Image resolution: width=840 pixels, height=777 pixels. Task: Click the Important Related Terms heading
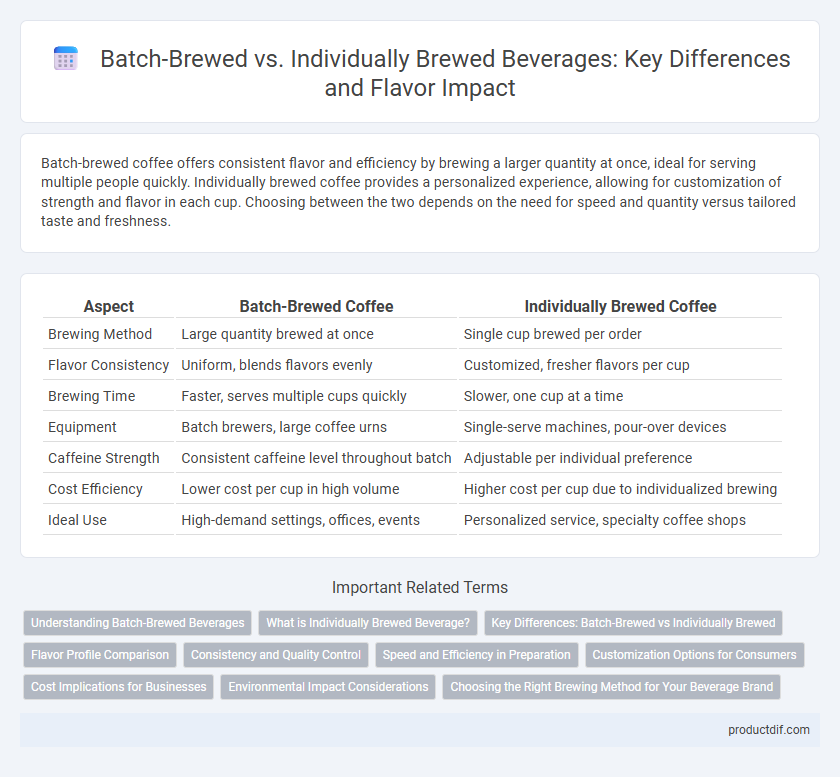(x=420, y=588)
